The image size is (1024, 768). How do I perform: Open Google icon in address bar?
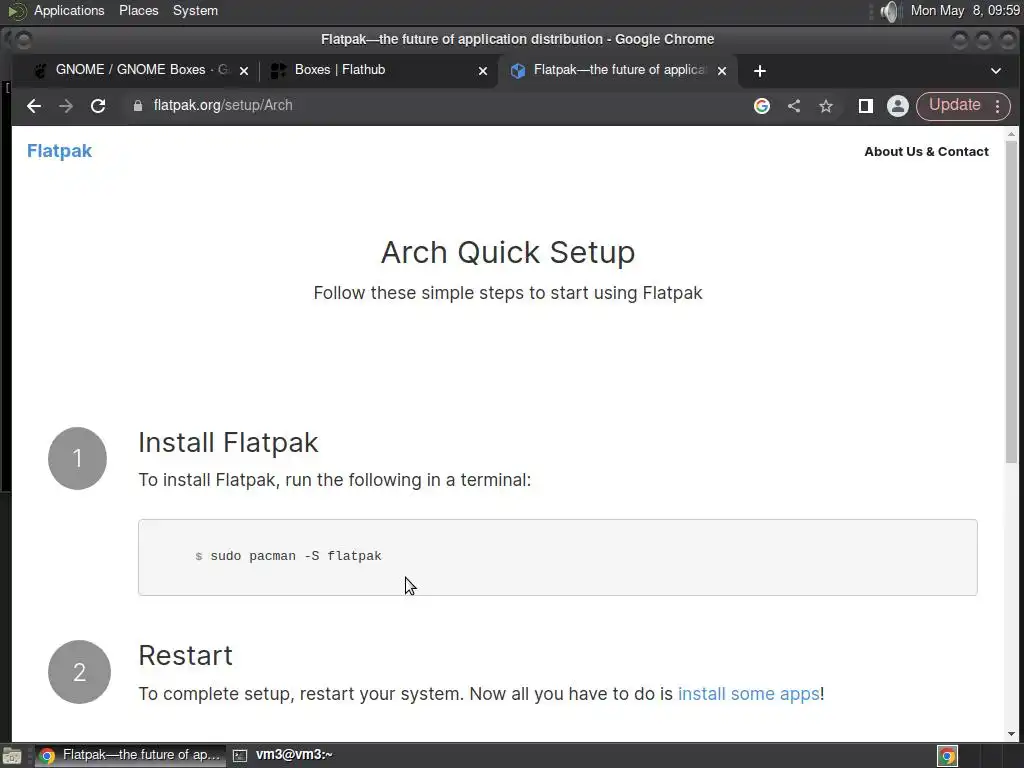[761, 106]
